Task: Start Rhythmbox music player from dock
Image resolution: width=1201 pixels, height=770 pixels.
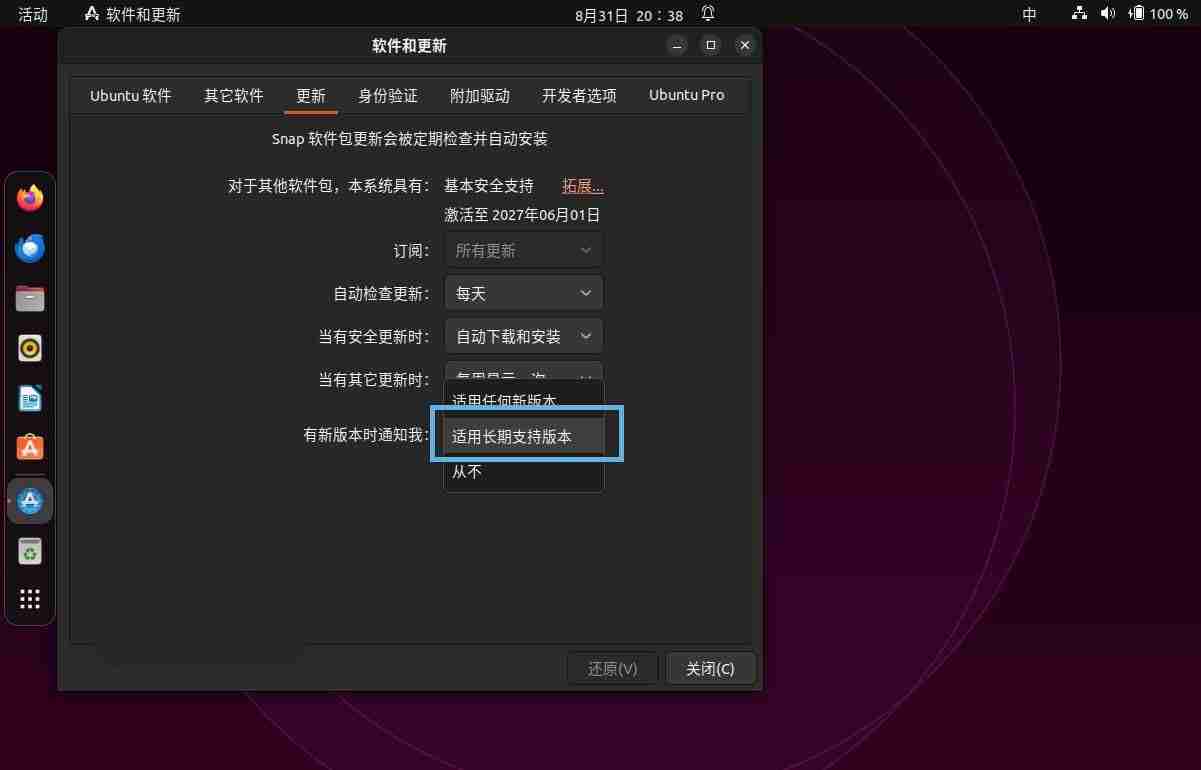Action: 29,349
